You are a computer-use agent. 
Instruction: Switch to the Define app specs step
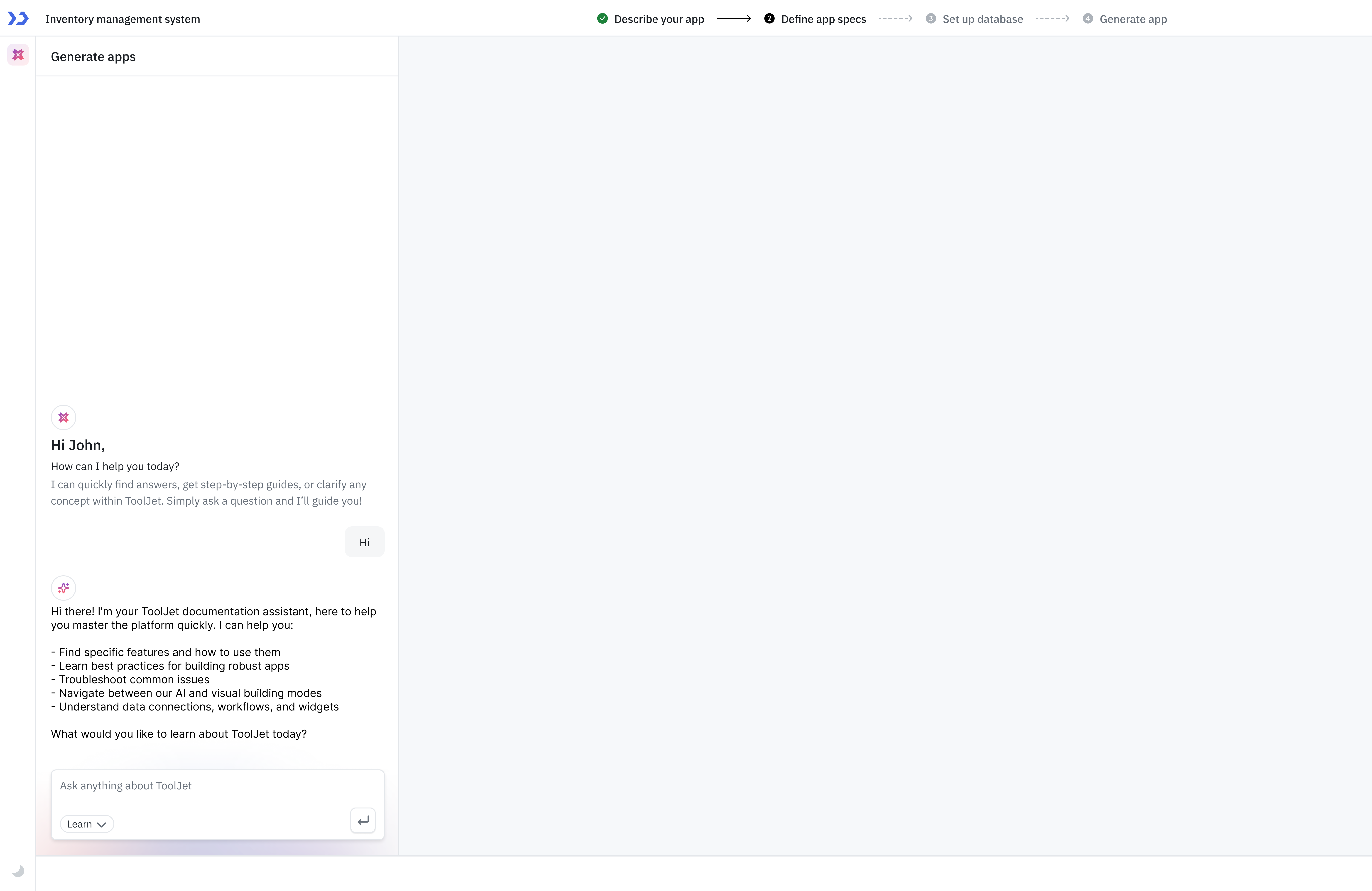(824, 19)
